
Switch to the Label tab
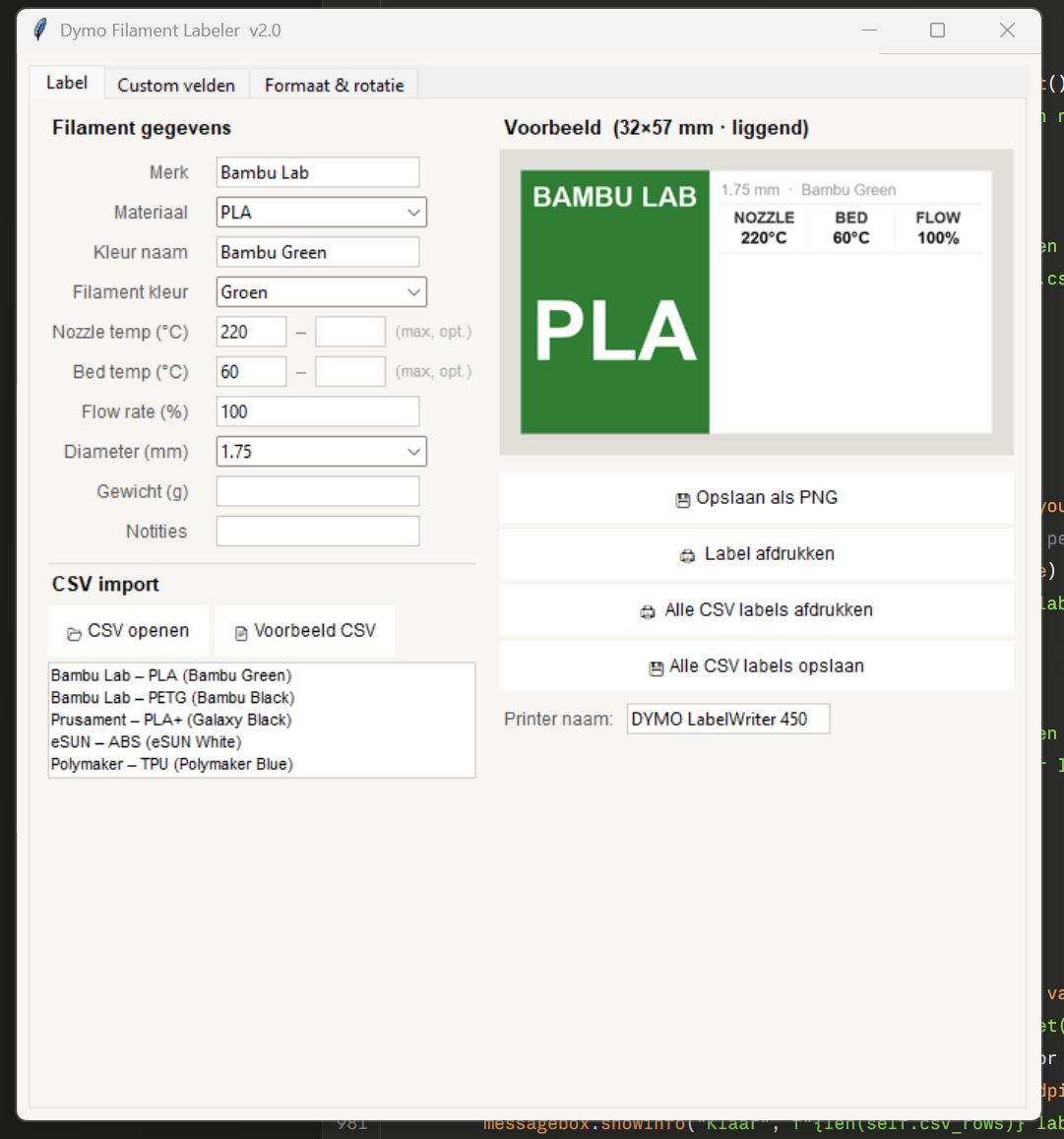(x=67, y=83)
